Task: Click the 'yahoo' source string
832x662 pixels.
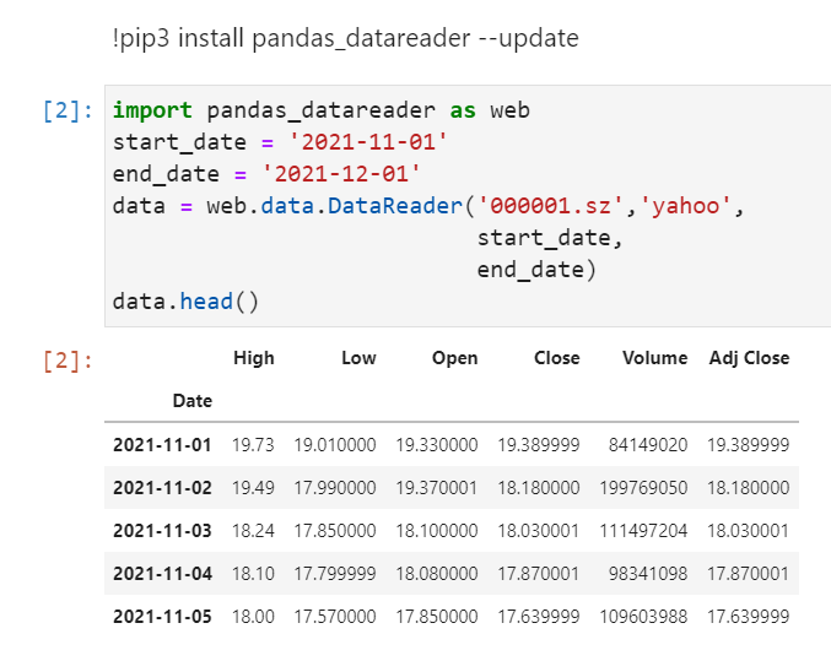Action: pos(685,206)
